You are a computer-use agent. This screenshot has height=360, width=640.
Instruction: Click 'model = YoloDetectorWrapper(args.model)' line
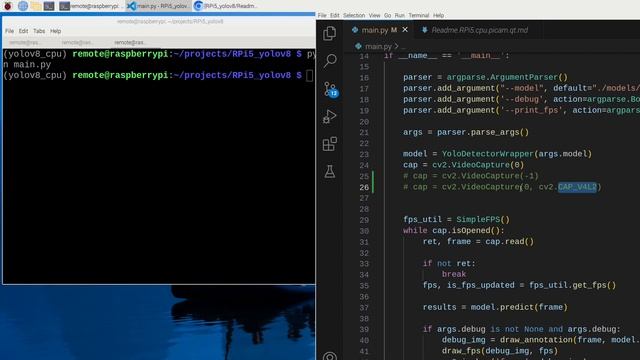(497, 154)
